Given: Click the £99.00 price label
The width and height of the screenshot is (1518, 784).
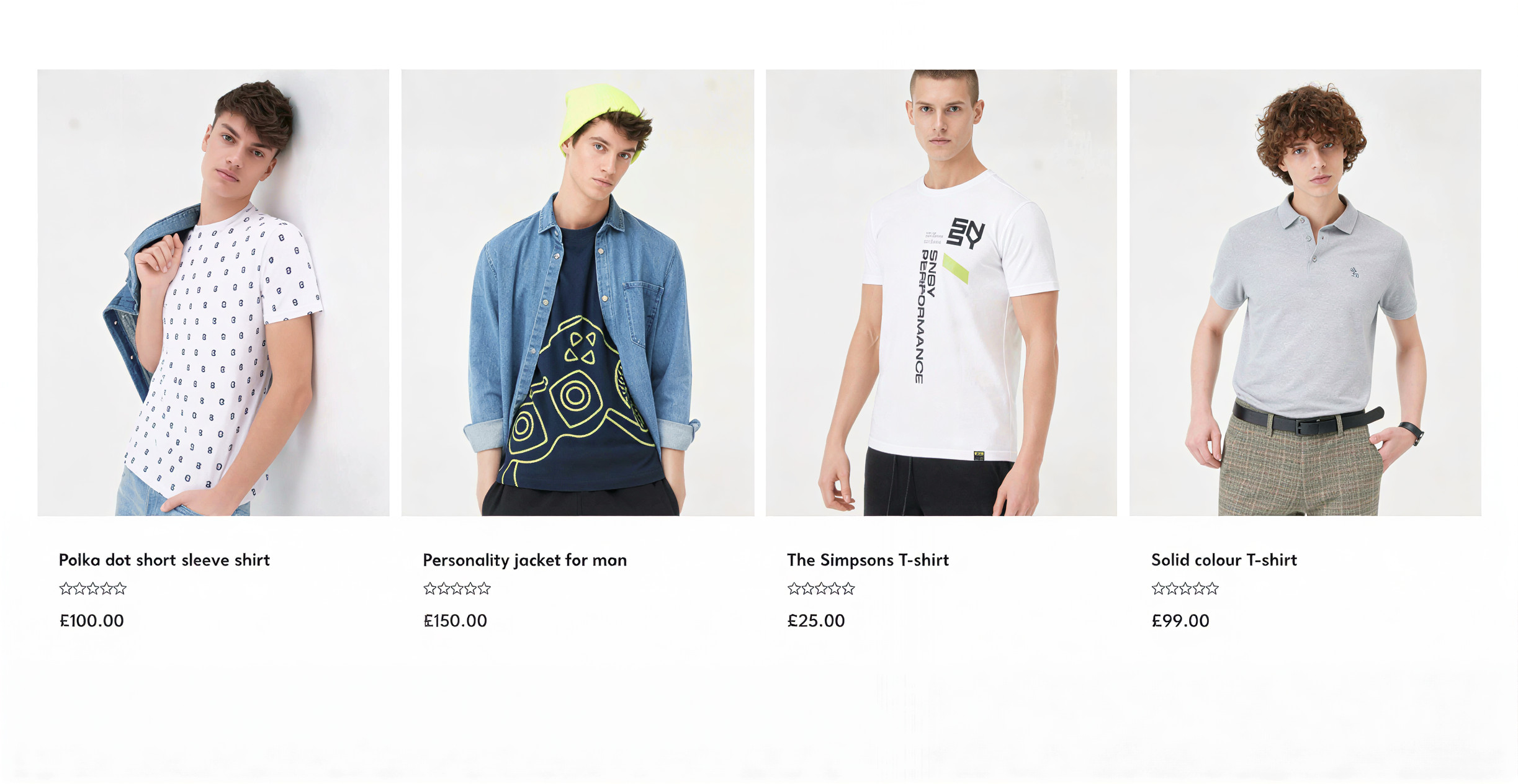Looking at the screenshot, I should pyautogui.click(x=1180, y=621).
